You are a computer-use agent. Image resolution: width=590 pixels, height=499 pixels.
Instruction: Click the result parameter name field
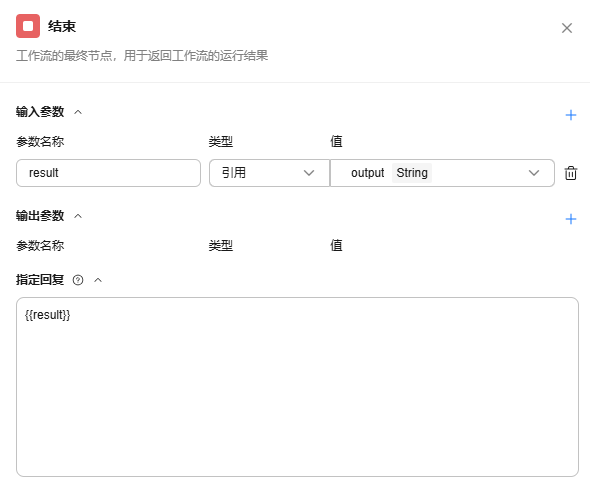(x=108, y=173)
